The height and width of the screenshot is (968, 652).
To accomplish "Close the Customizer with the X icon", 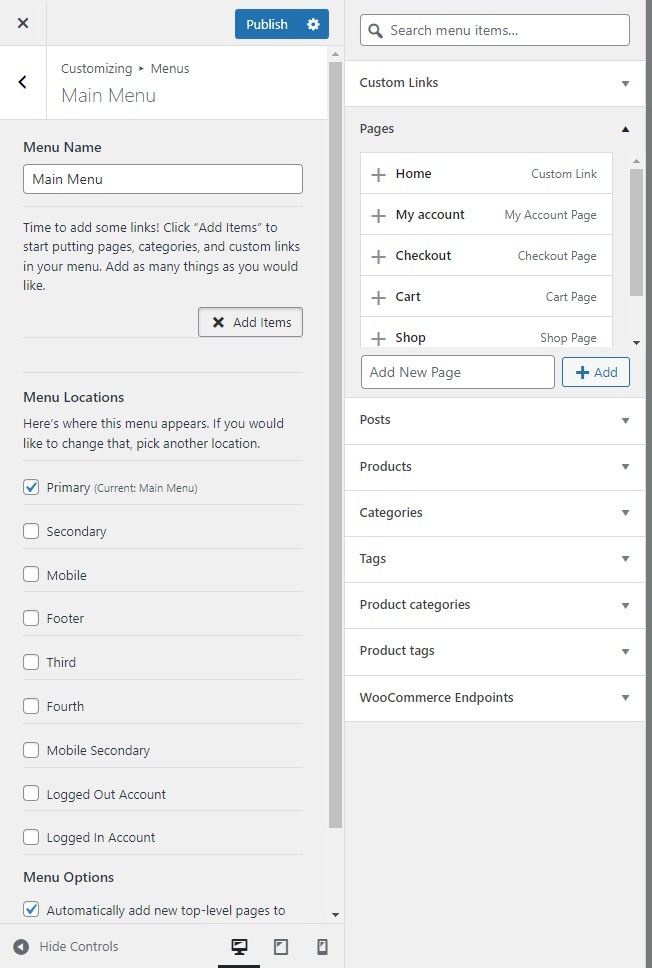I will coord(23,23).
